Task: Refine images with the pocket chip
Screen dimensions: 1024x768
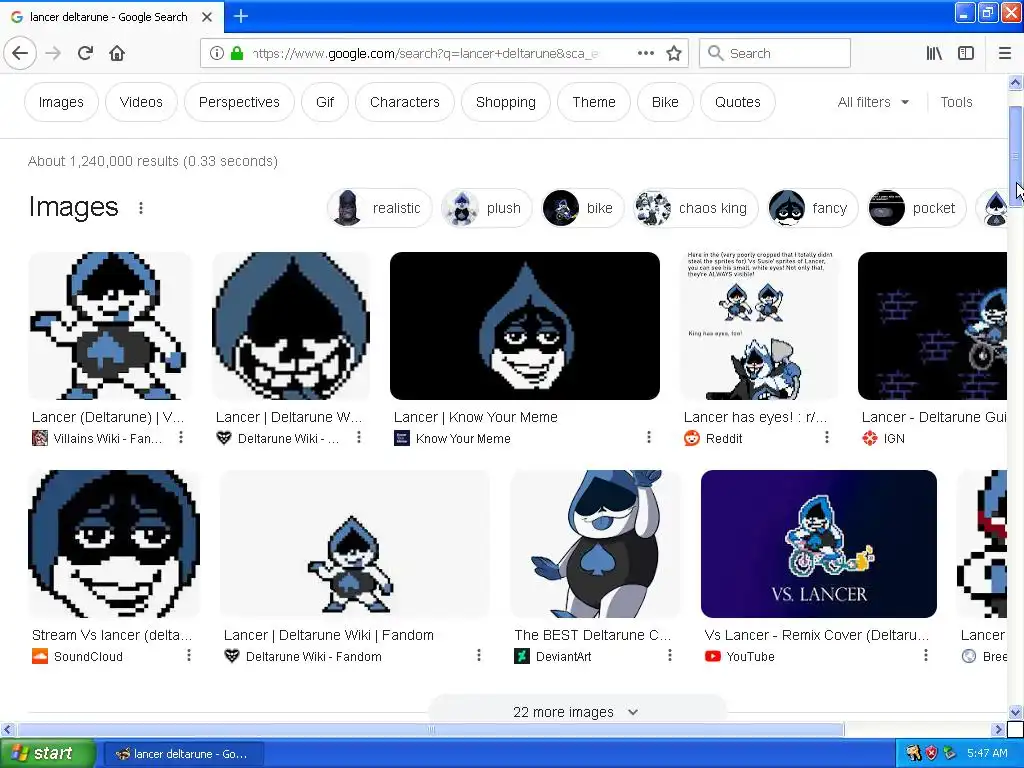Action: (x=916, y=208)
